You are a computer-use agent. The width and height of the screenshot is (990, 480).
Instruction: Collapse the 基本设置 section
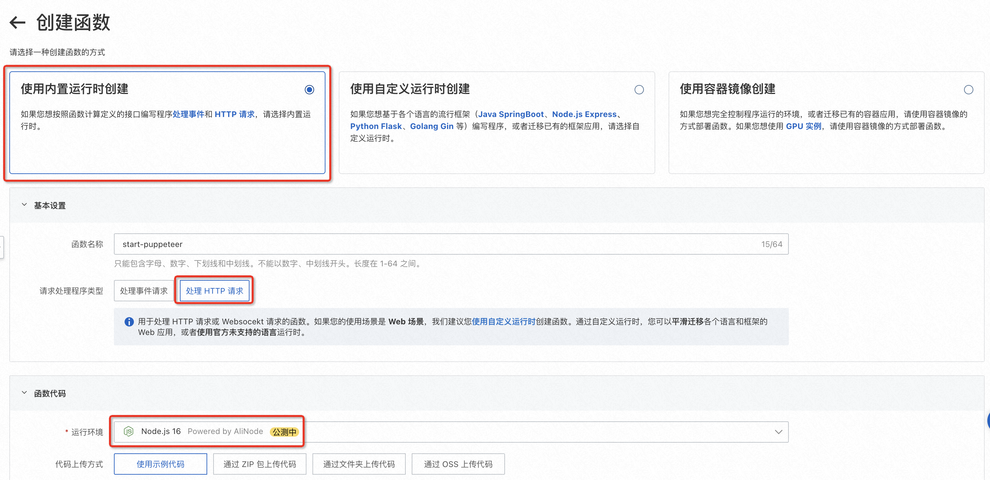click(24, 205)
